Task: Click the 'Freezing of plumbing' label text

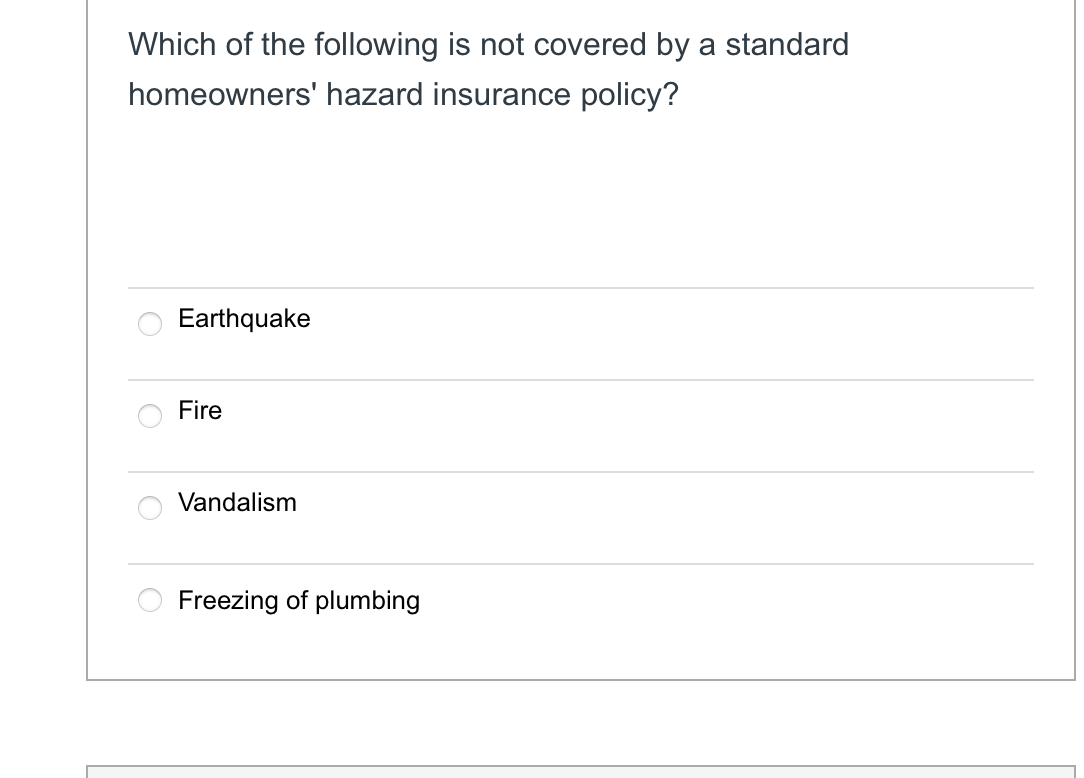Action: [x=299, y=600]
